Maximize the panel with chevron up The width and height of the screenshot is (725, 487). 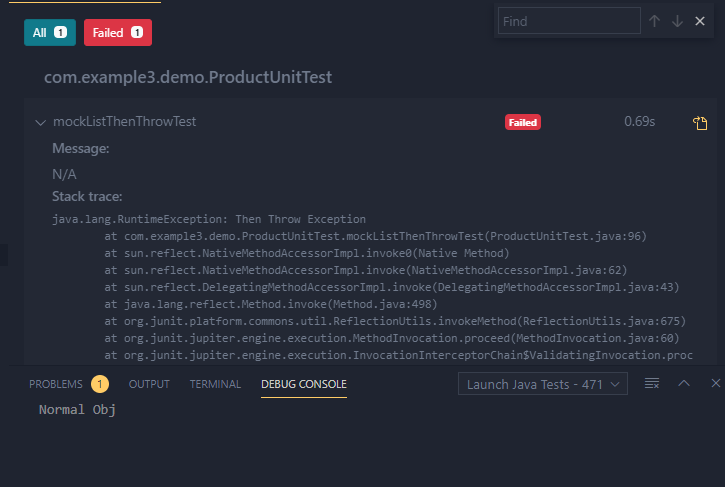pos(684,383)
